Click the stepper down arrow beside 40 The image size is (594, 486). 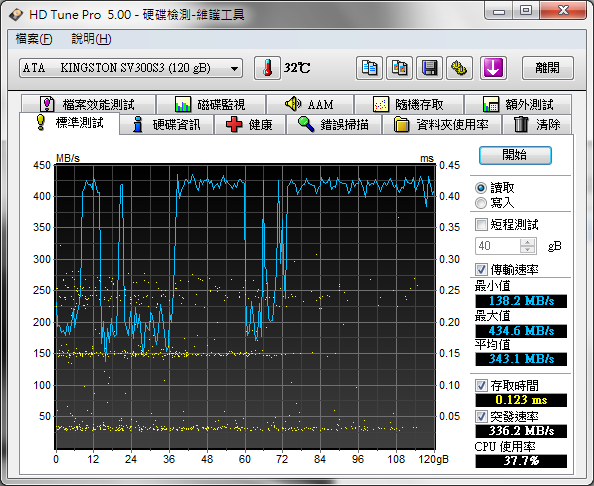pyautogui.click(x=527, y=250)
